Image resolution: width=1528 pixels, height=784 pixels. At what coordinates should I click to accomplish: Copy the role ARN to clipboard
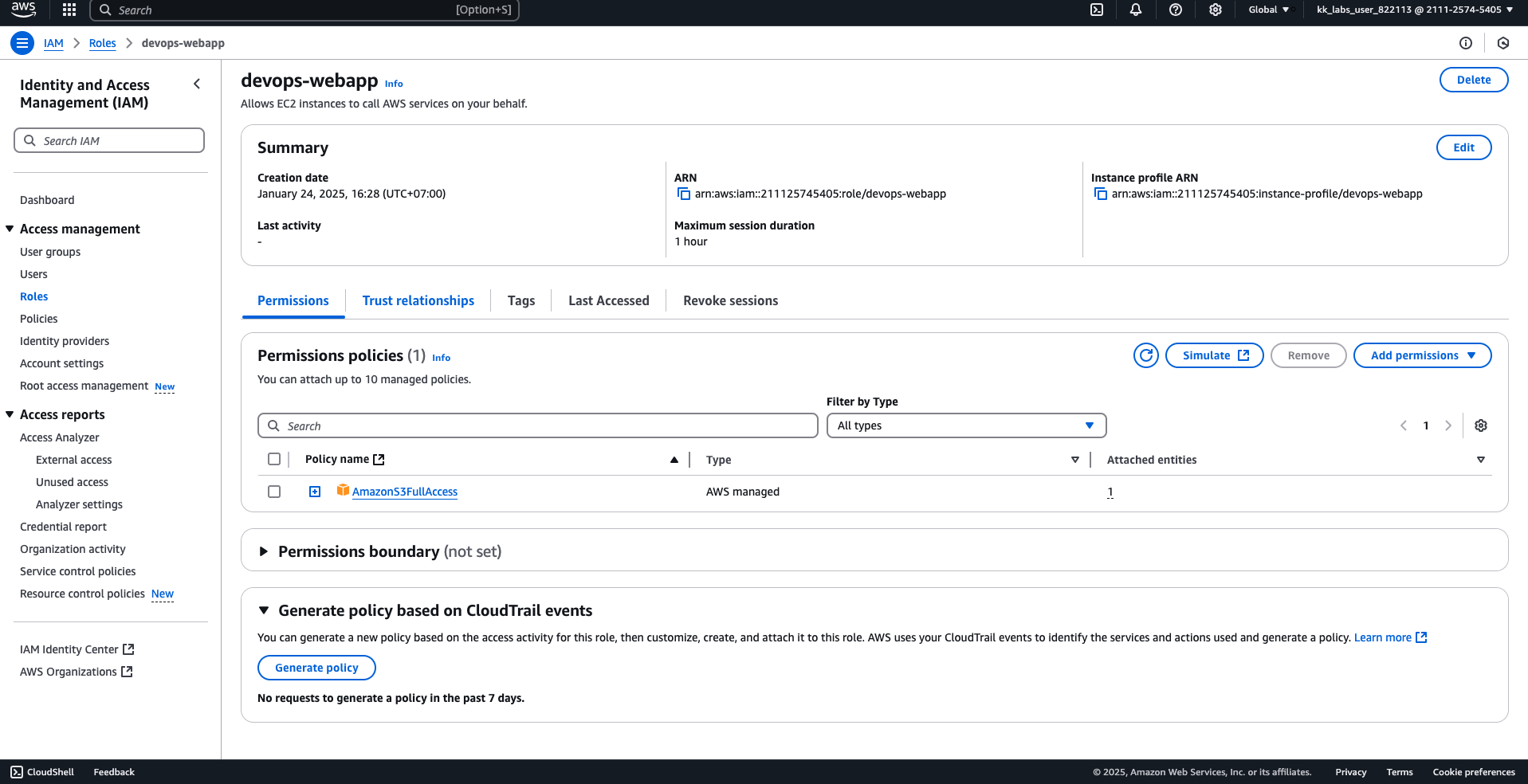pos(683,194)
